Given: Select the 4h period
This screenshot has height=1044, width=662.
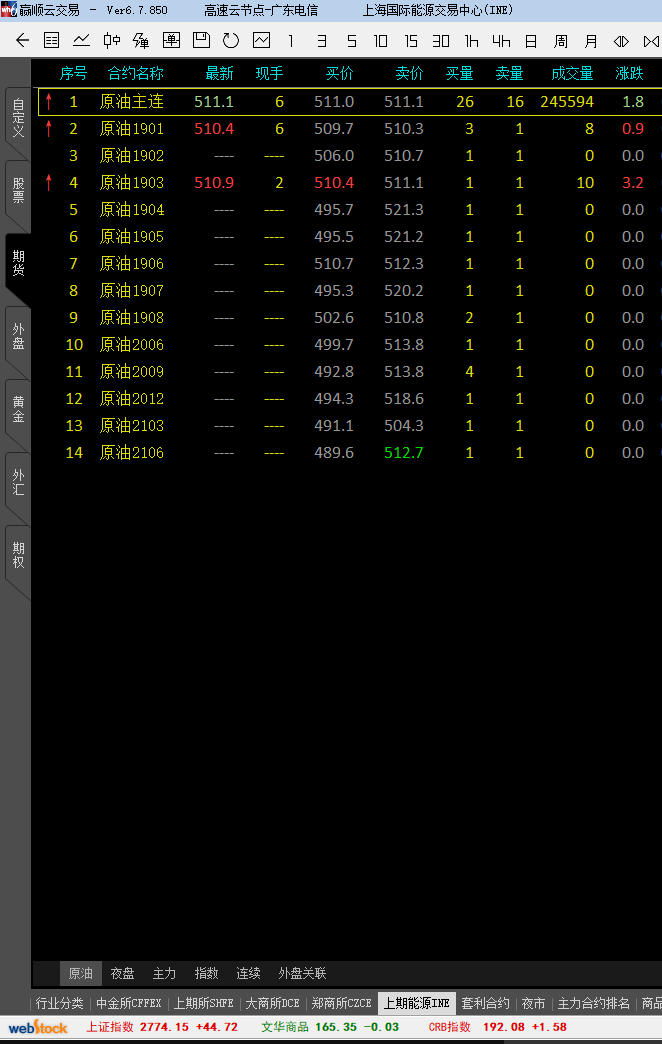Looking at the screenshot, I should click(501, 41).
